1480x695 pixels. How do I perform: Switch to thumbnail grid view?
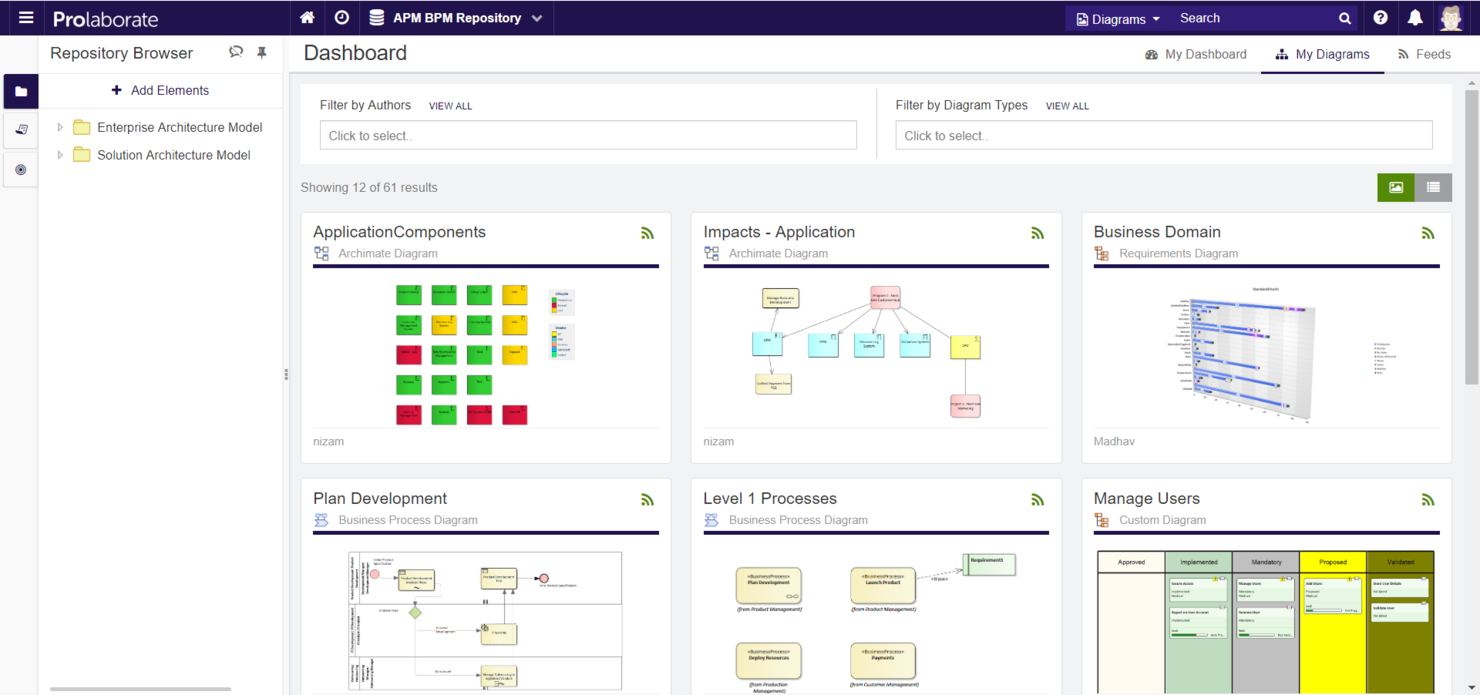tap(1395, 187)
